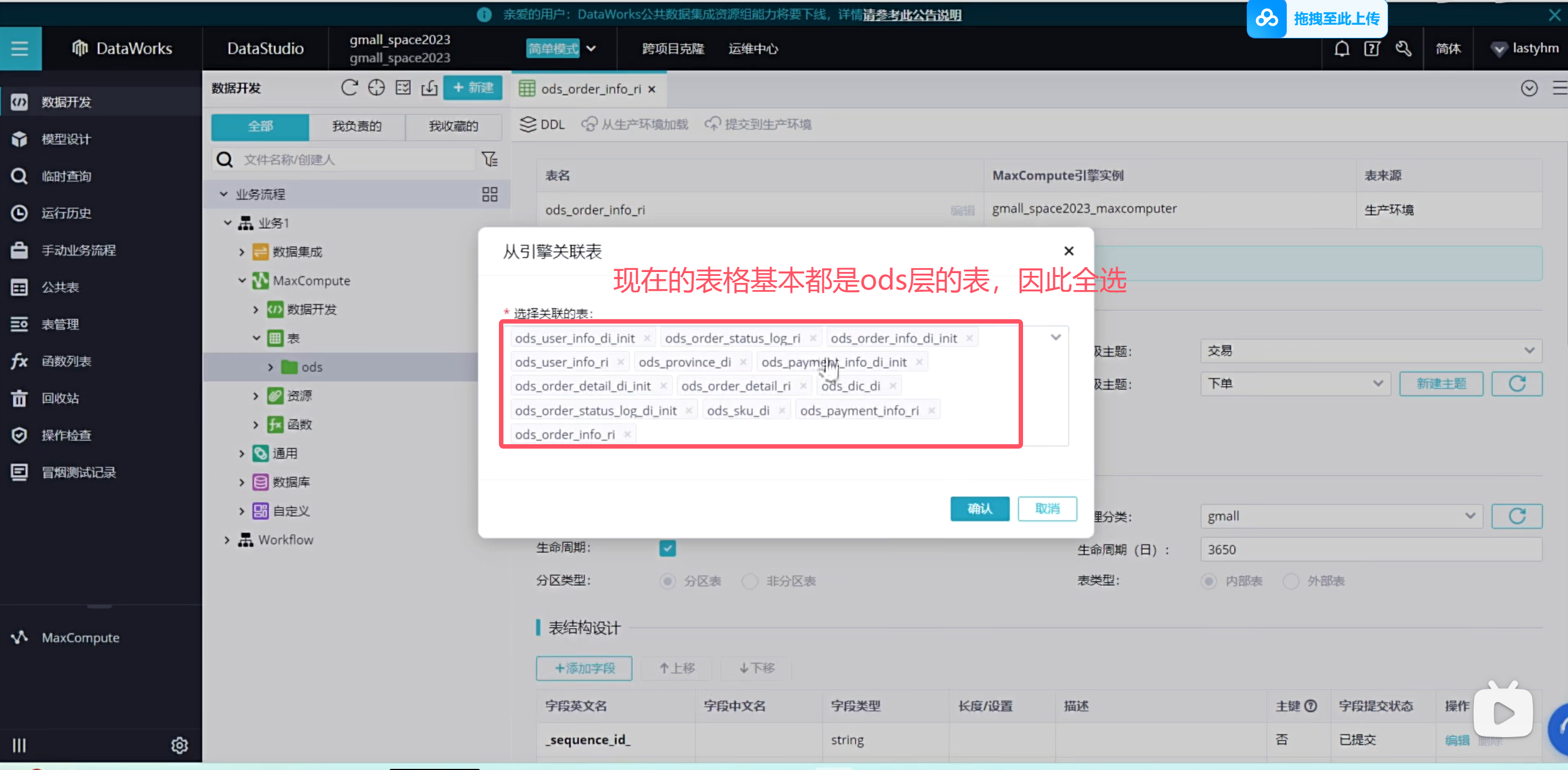Screen dimensions: 1568x770
Task: Click the import icon beside 新建 button
Action: (x=429, y=88)
